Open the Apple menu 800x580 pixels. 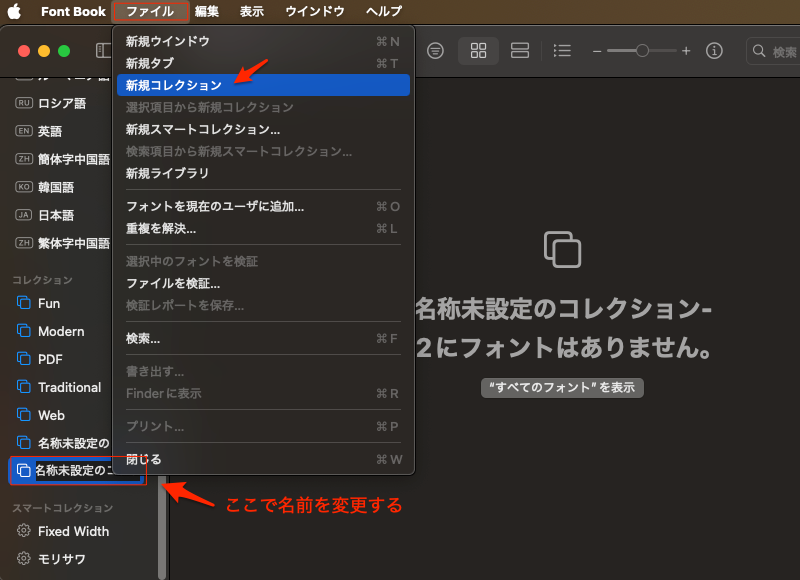[15, 12]
